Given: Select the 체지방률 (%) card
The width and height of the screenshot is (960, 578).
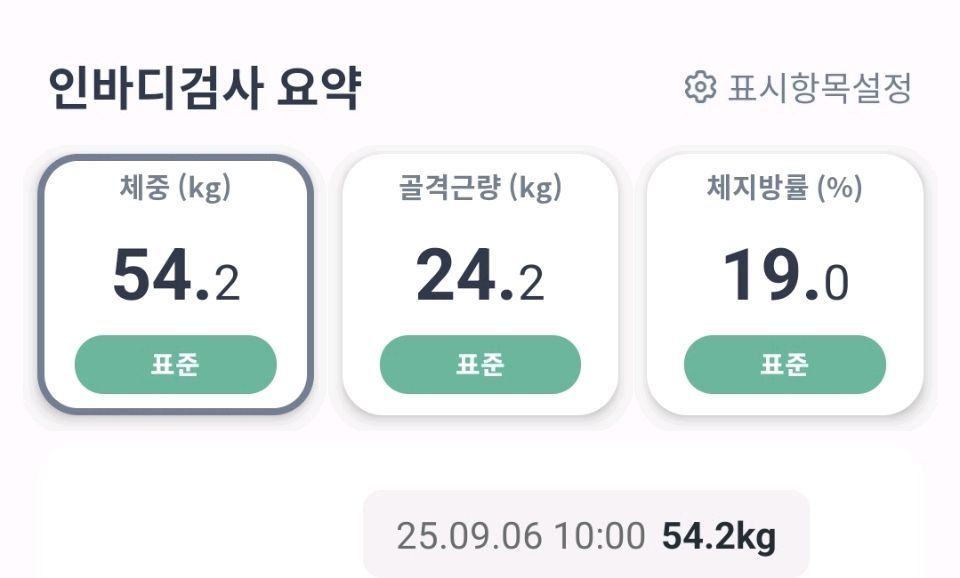Looking at the screenshot, I should coord(785,285).
